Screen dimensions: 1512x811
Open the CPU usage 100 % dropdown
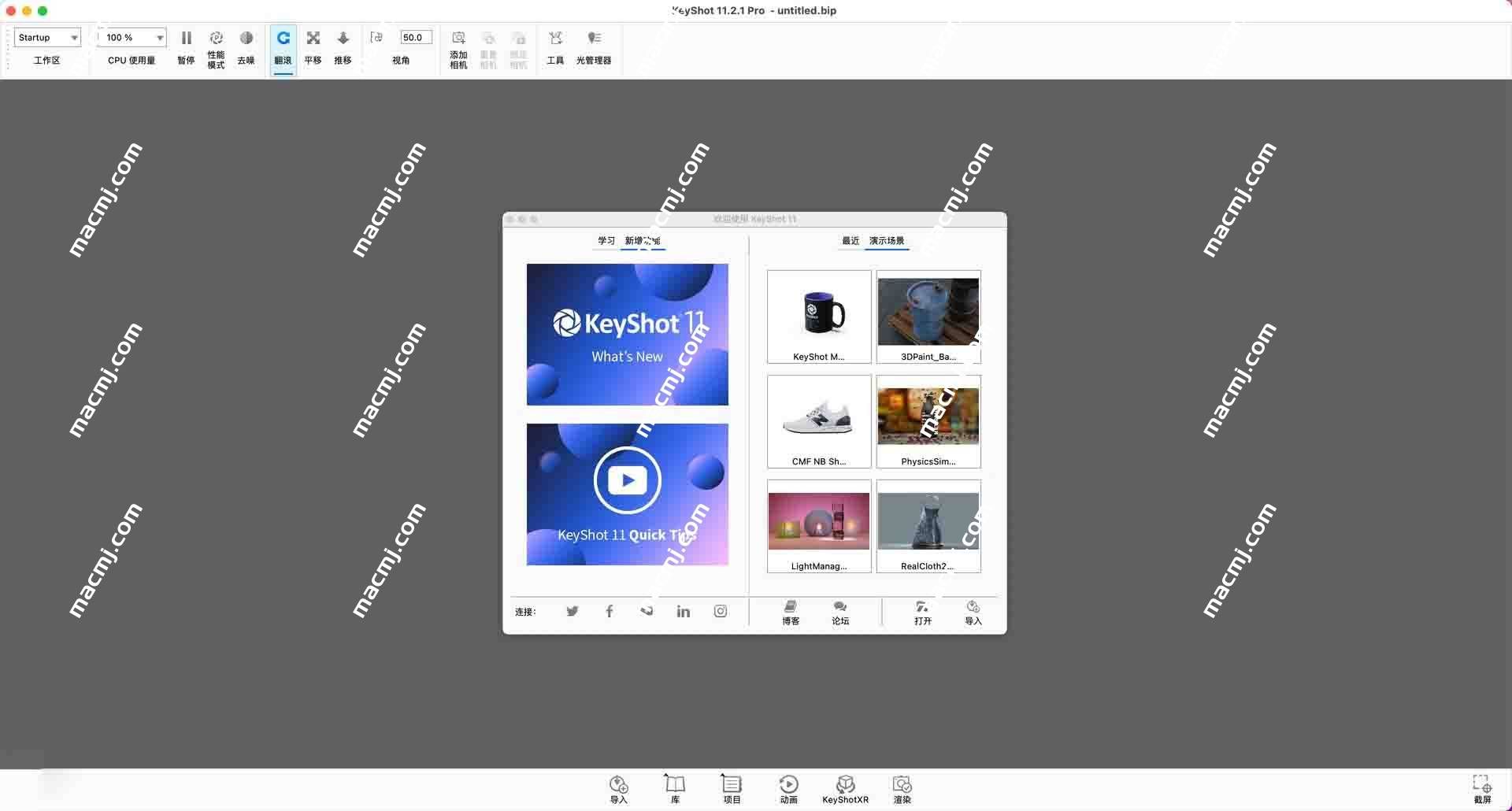(x=132, y=37)
